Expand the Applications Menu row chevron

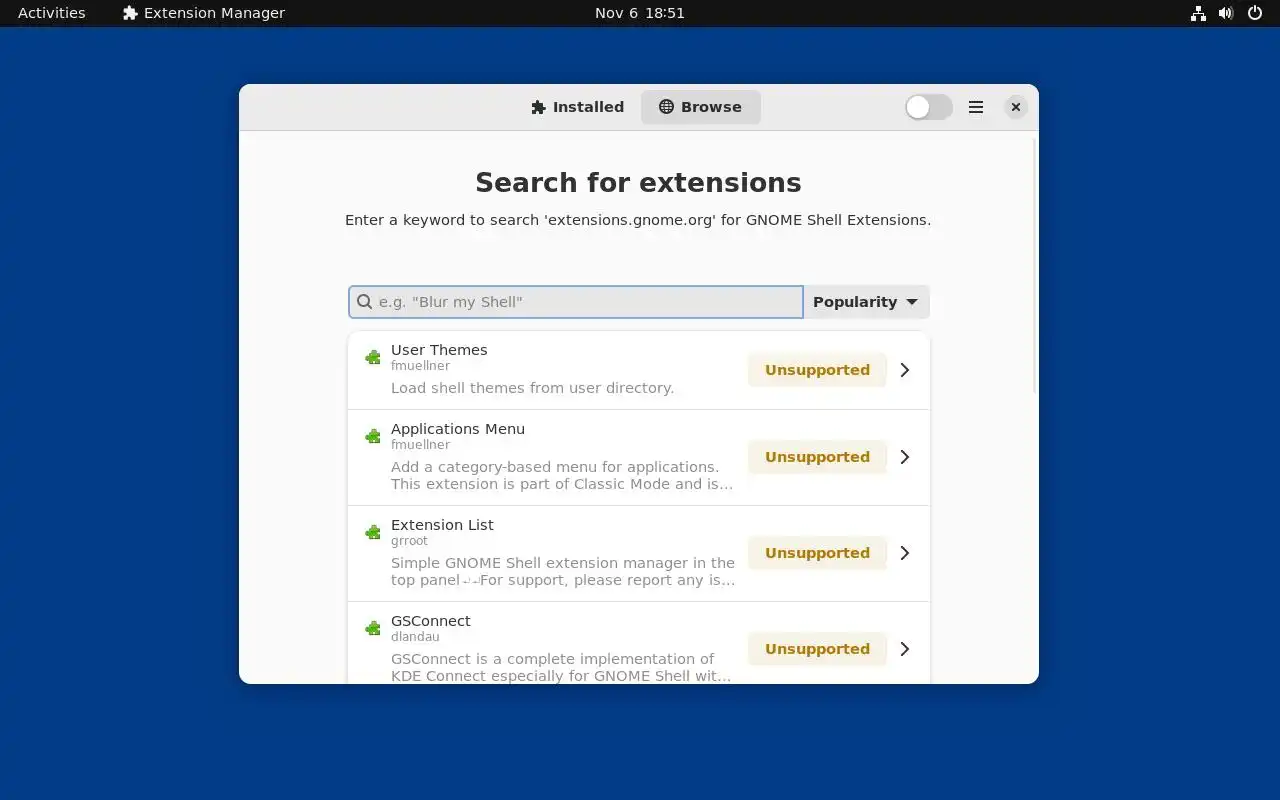tap(905, 457)
